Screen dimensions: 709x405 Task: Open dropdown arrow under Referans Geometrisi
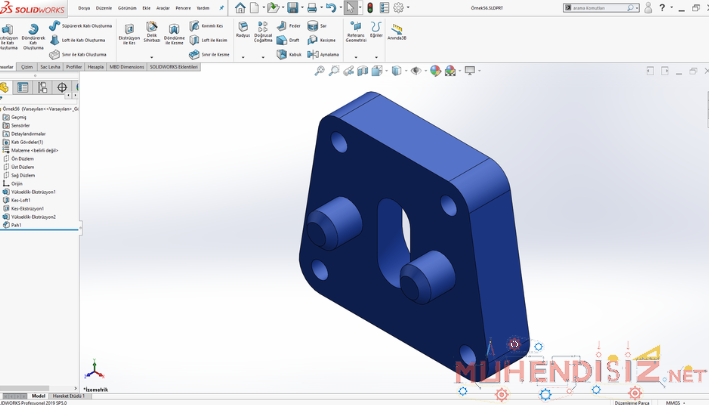pyautogui.click(x=356, y=57)
